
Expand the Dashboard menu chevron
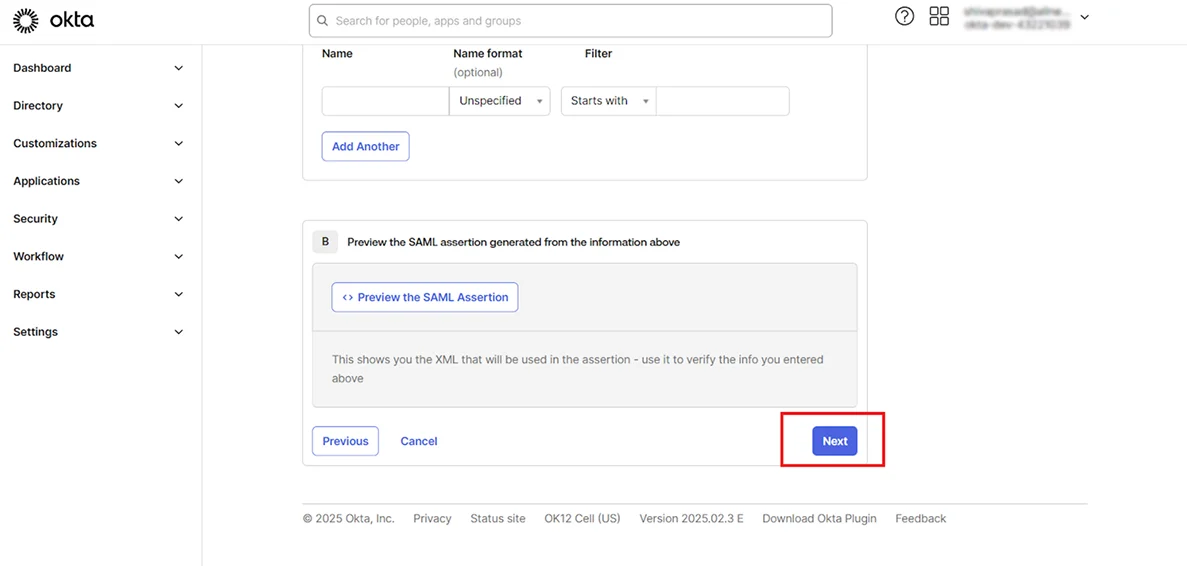179,68
